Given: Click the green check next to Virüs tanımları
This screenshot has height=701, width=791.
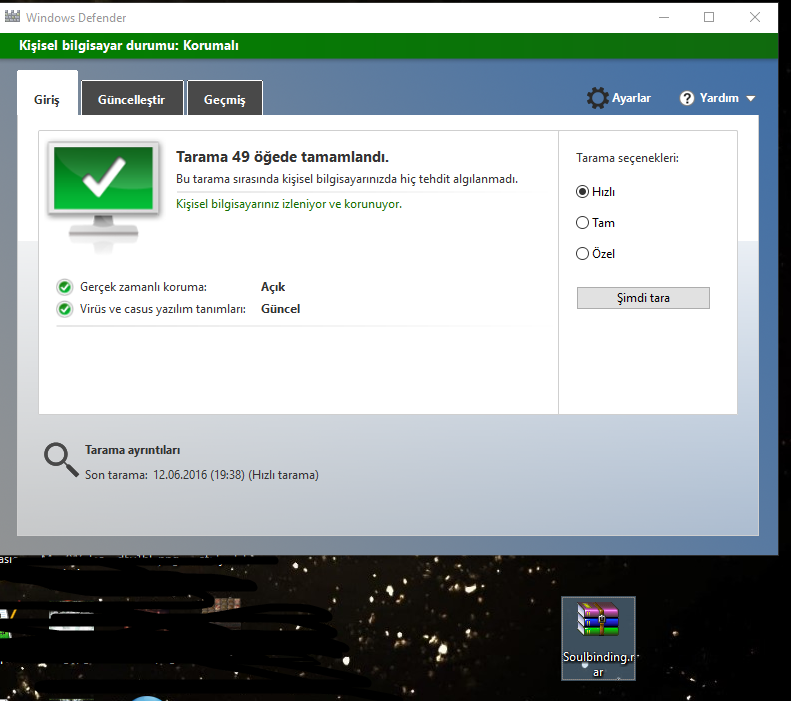Looking at the screenshot, I should 65,309.
